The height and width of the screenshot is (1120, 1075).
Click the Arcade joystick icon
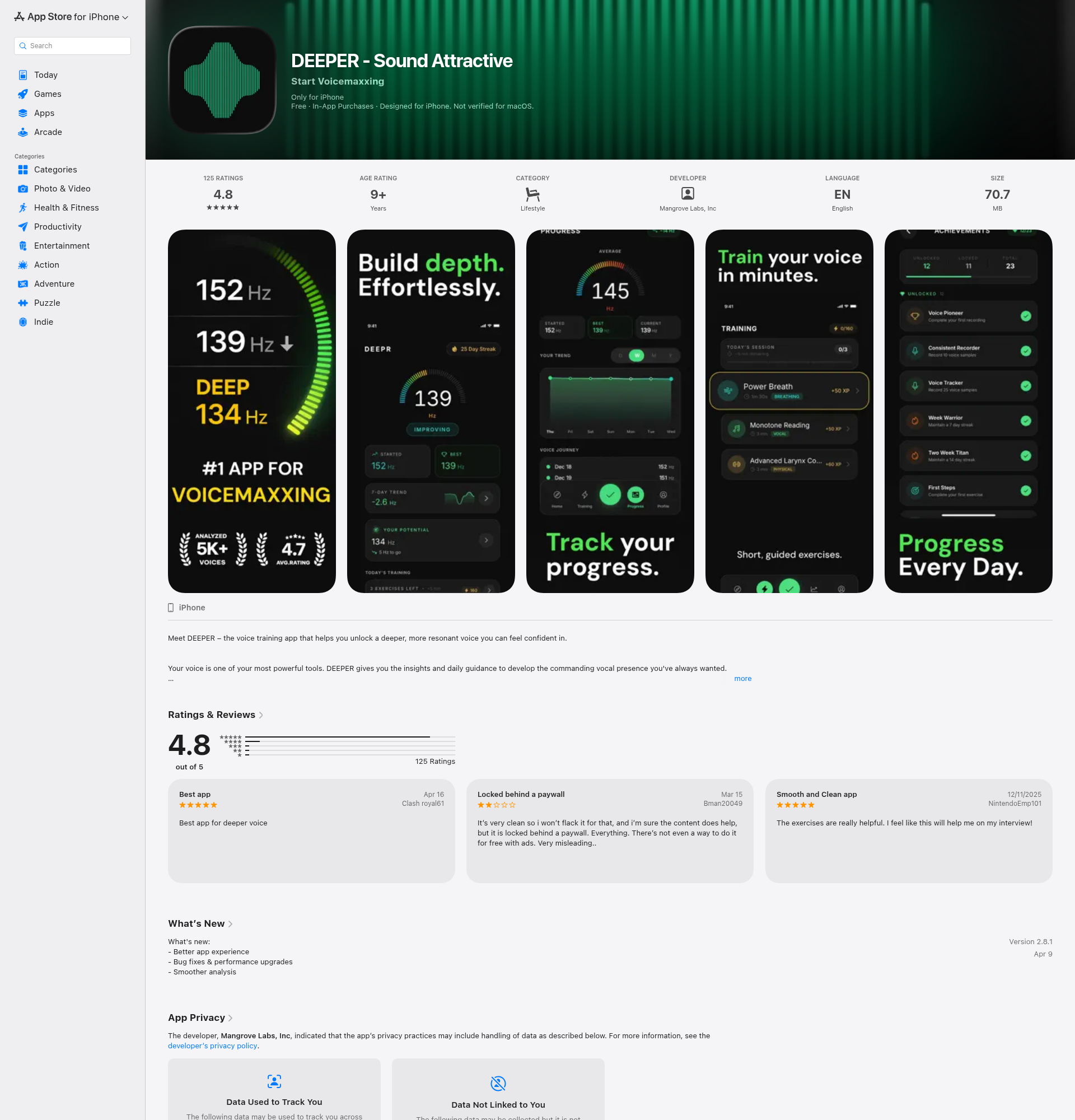[x=23, y=132]
